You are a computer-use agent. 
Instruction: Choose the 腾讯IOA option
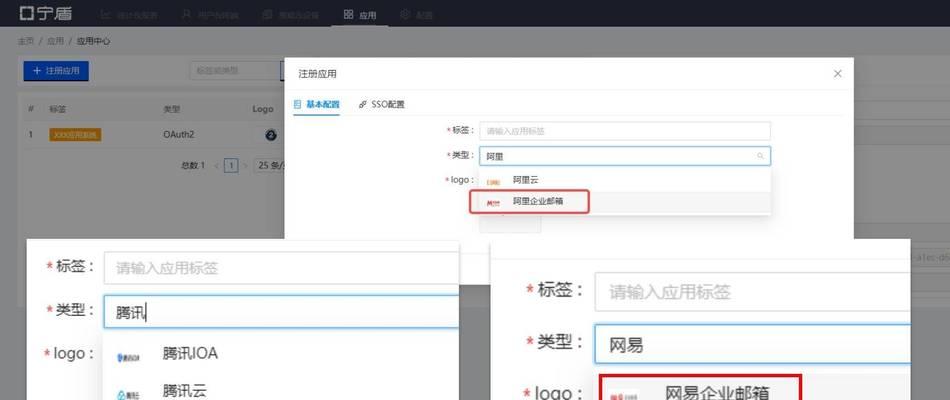pyautogui.click(x=281, y=354)
